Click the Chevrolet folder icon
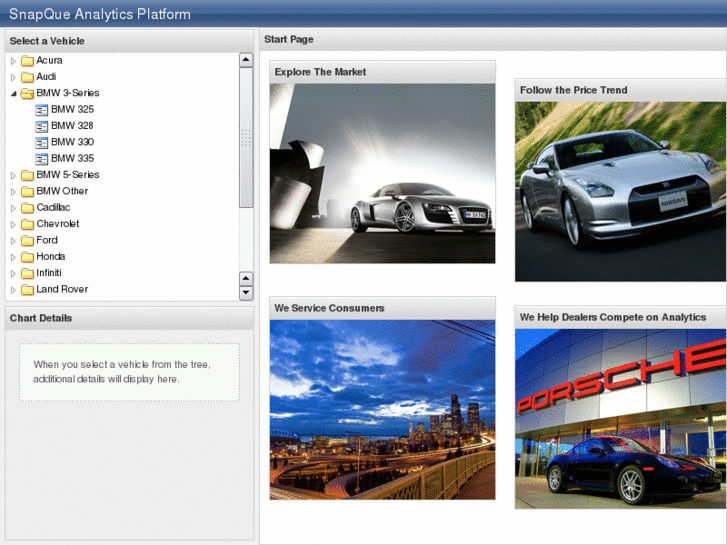The height and width of the screenshot is (545, 727). pyautogui.click(x=27, y=224)
